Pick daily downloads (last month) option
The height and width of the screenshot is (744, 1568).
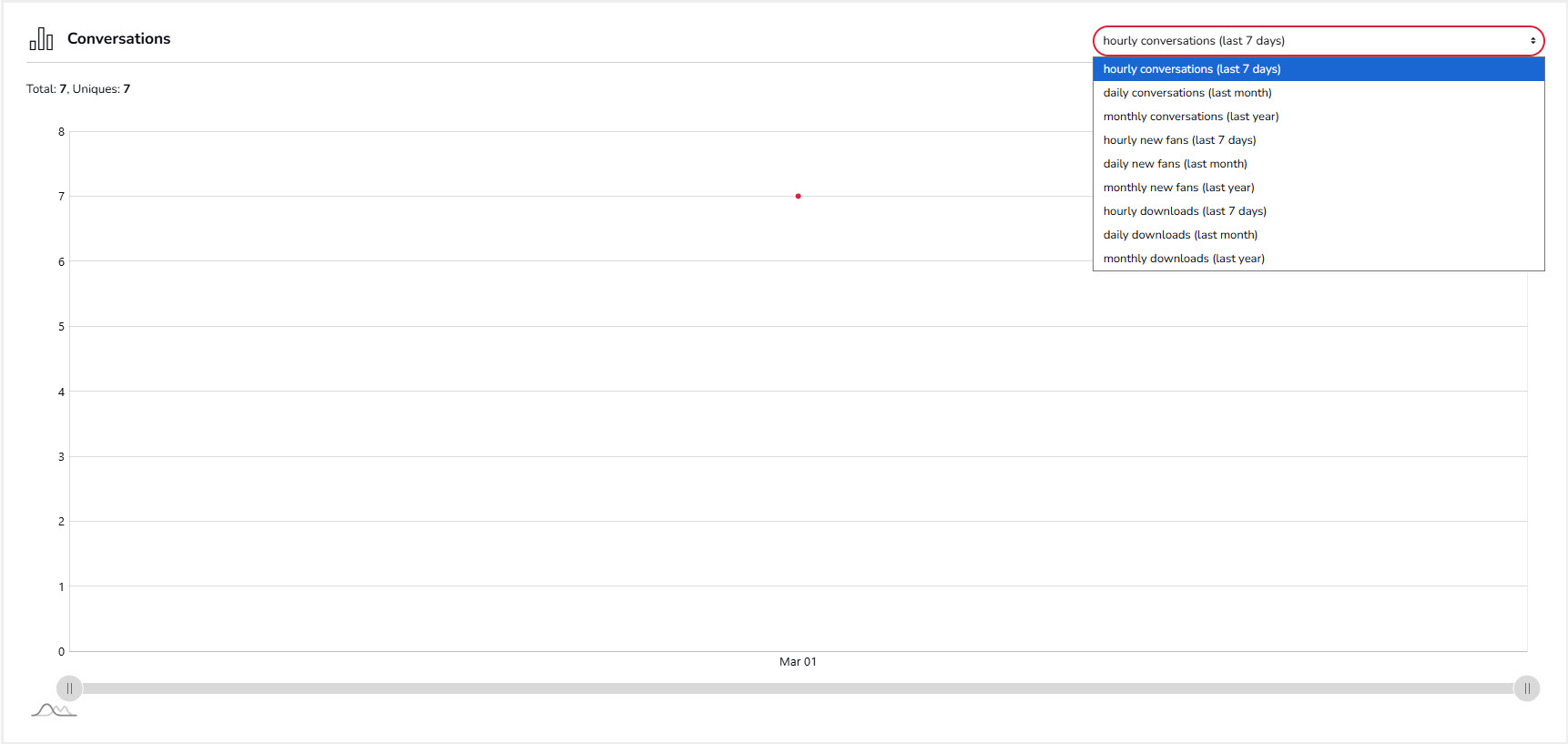coord(1180,235)
